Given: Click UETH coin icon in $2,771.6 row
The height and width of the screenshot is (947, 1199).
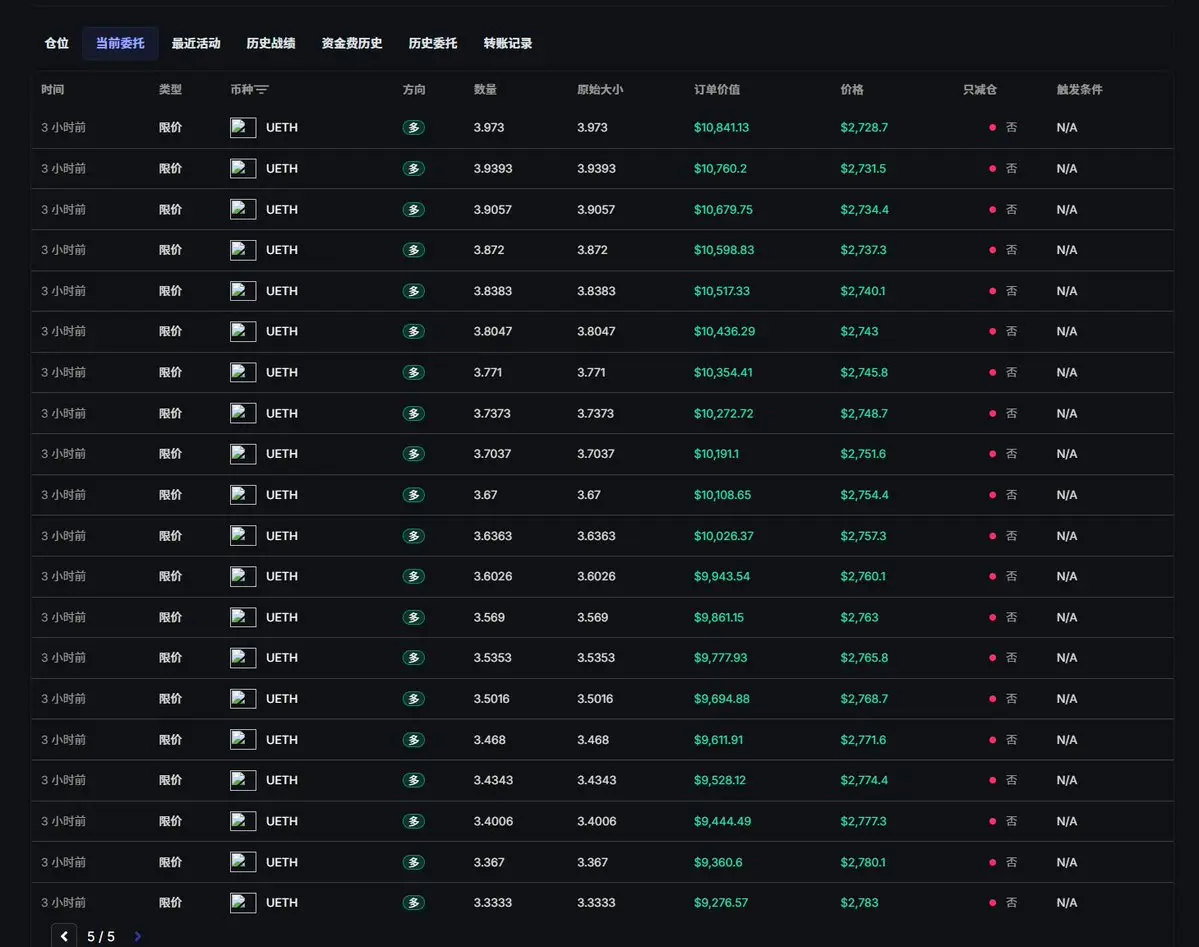Looking at the screenshot, I should pos(243,740).
